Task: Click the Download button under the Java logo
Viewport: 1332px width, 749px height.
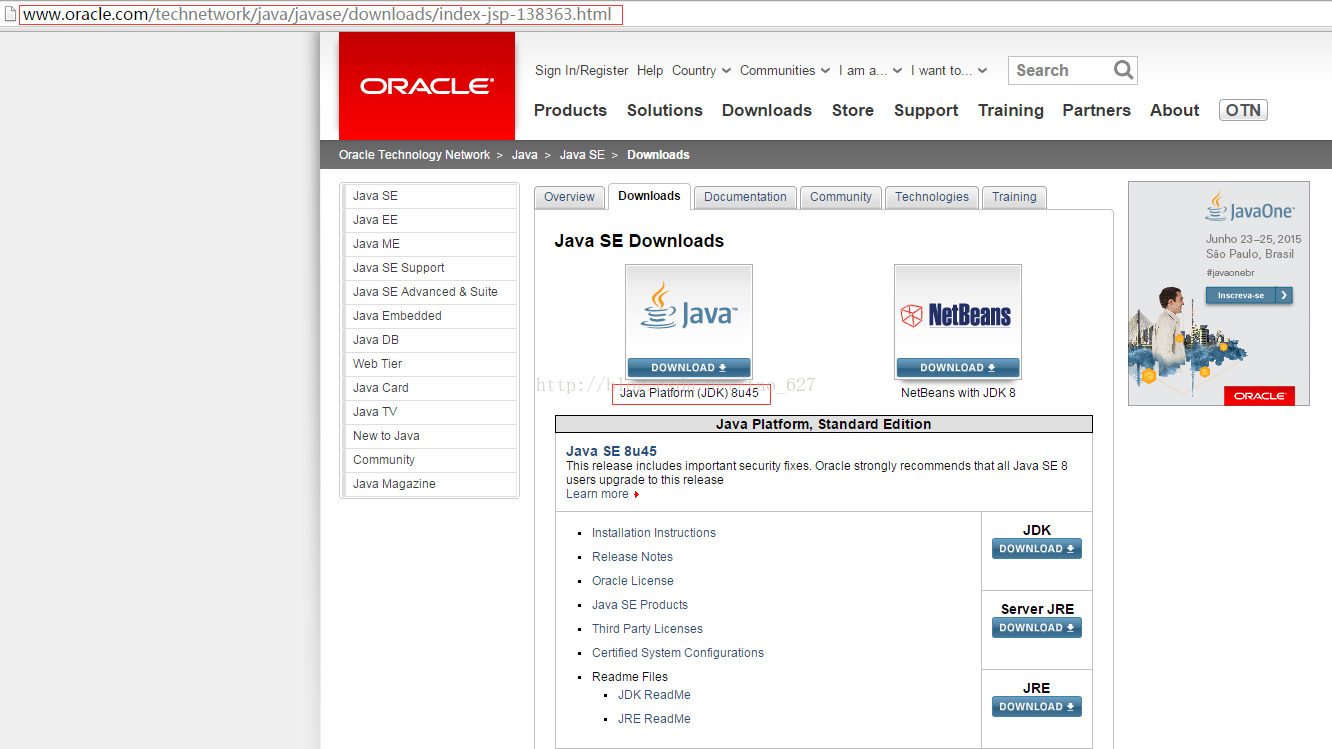Action: coord(689,367)
